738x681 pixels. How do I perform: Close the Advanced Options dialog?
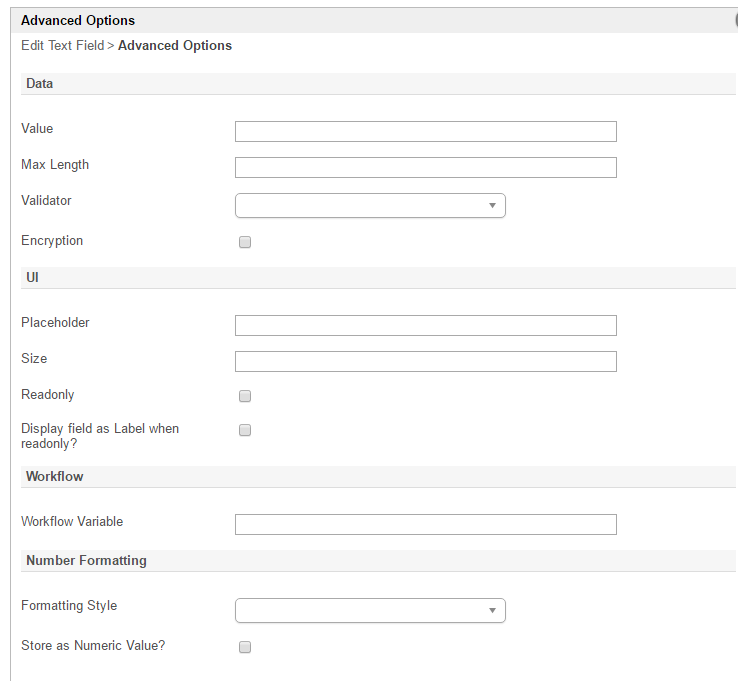point(735,20)
